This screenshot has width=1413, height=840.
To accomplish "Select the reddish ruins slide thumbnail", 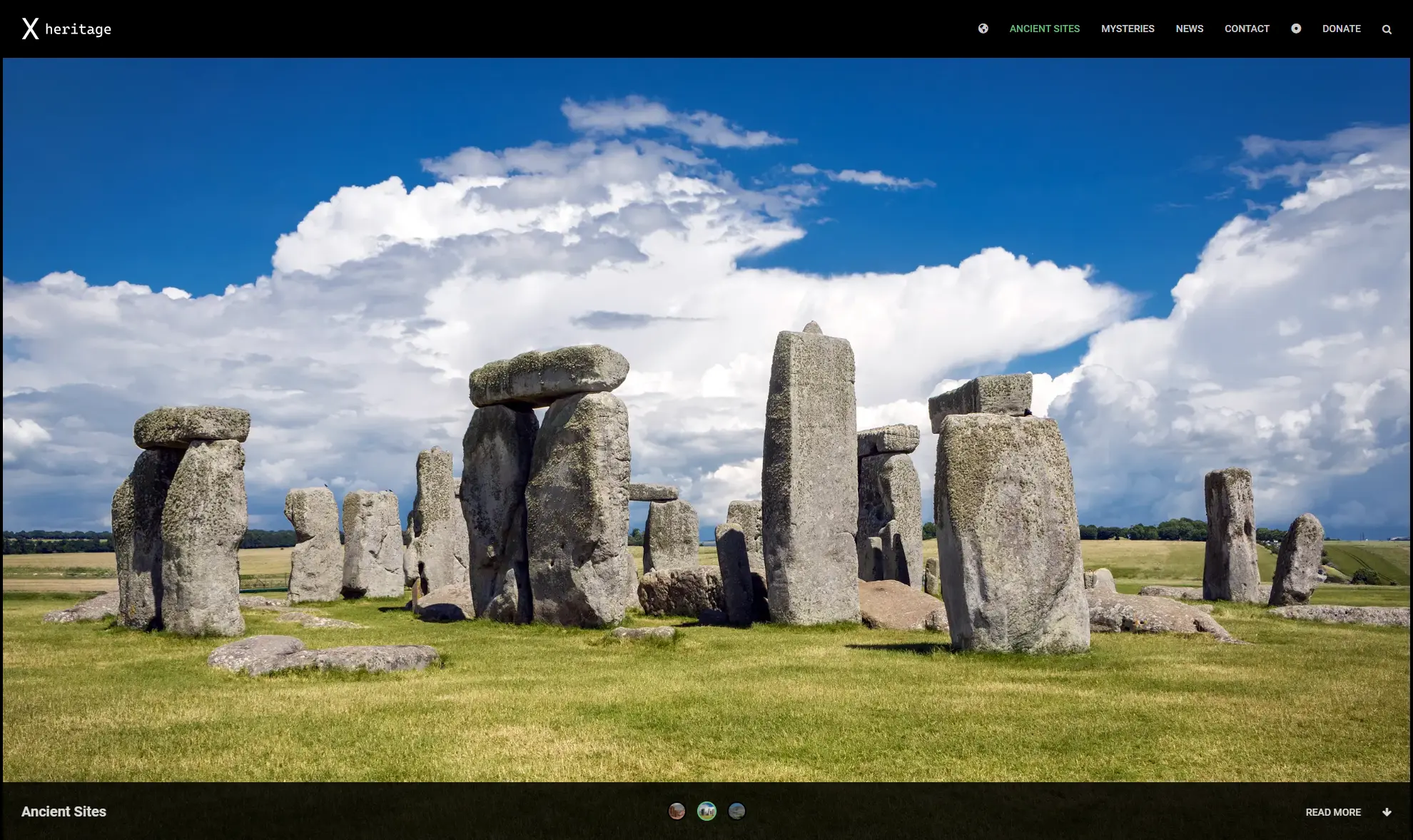I will pyautogui.click(x=677, y=811).
